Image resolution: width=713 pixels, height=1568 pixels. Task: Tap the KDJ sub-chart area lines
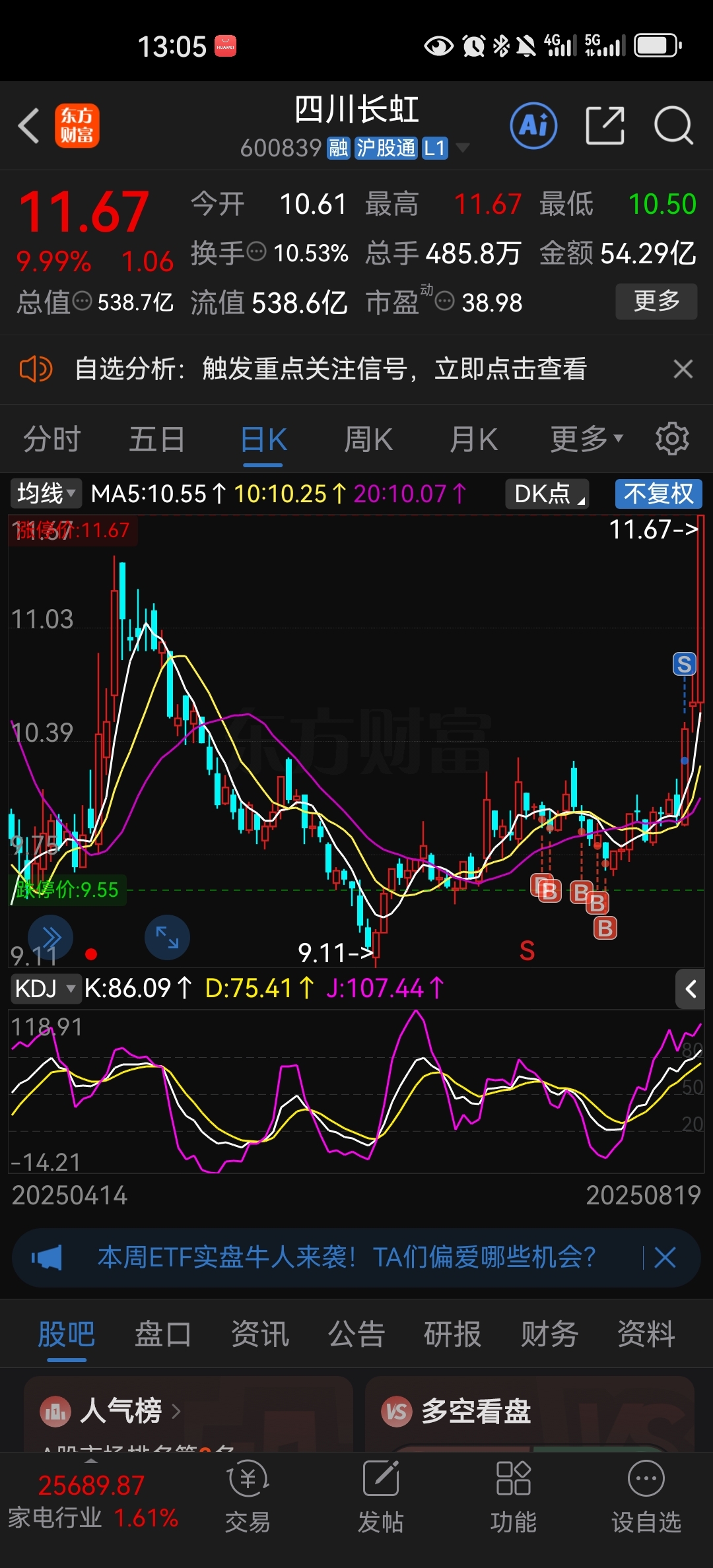356,1092
